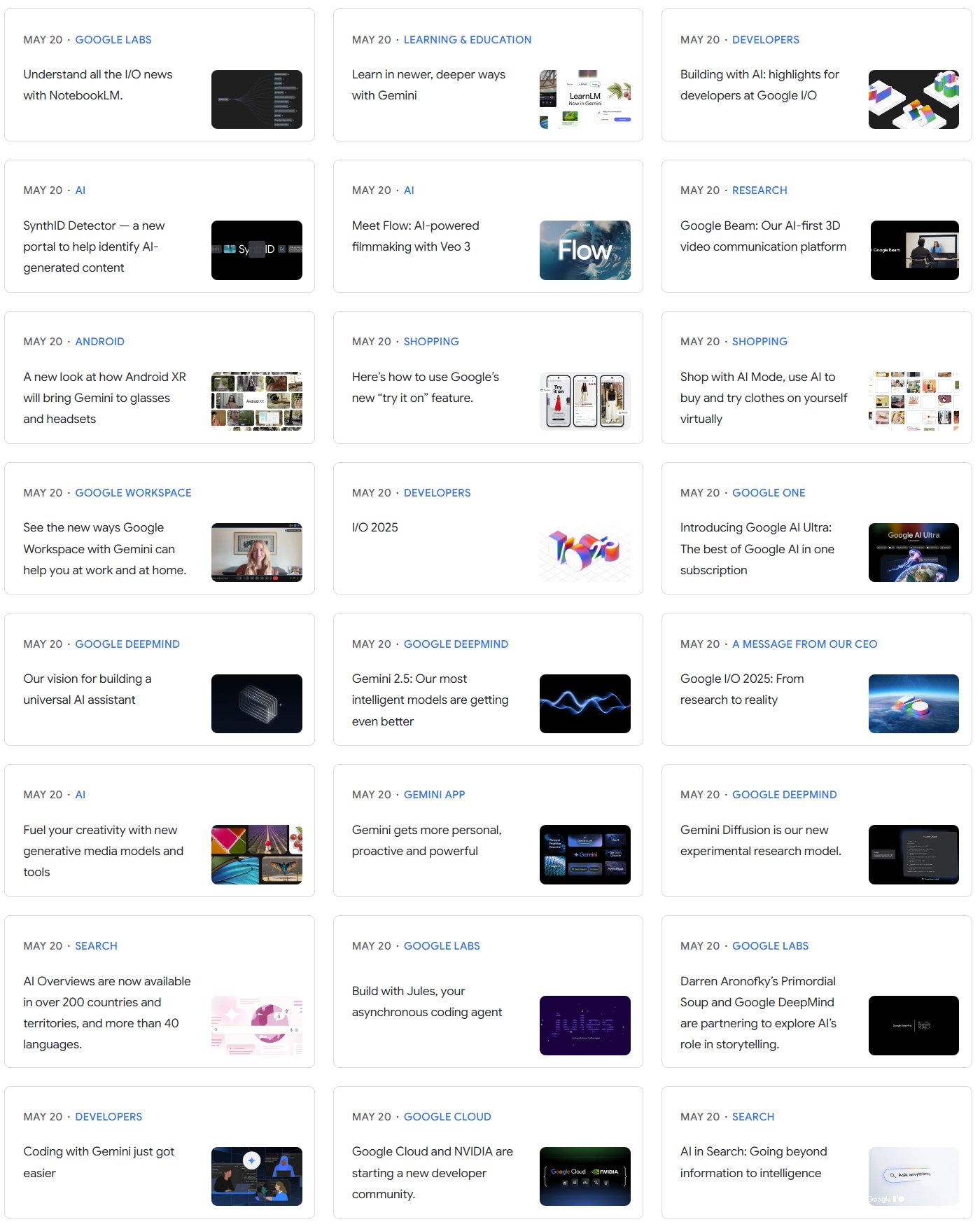Click the Search category above 'AI in Search'

point(753,1117)
